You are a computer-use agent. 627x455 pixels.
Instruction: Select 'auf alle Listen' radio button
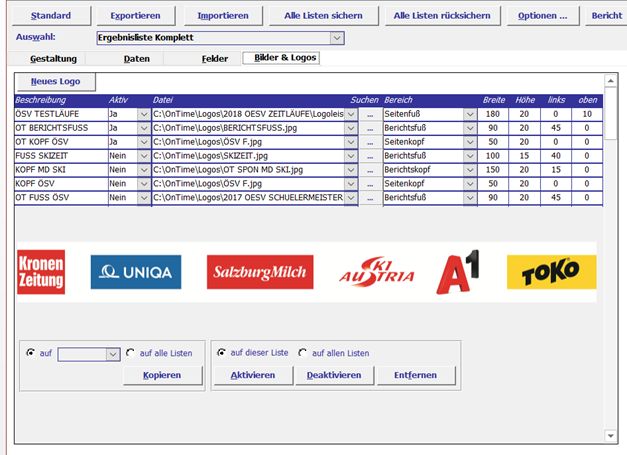[x=130, y=353]
